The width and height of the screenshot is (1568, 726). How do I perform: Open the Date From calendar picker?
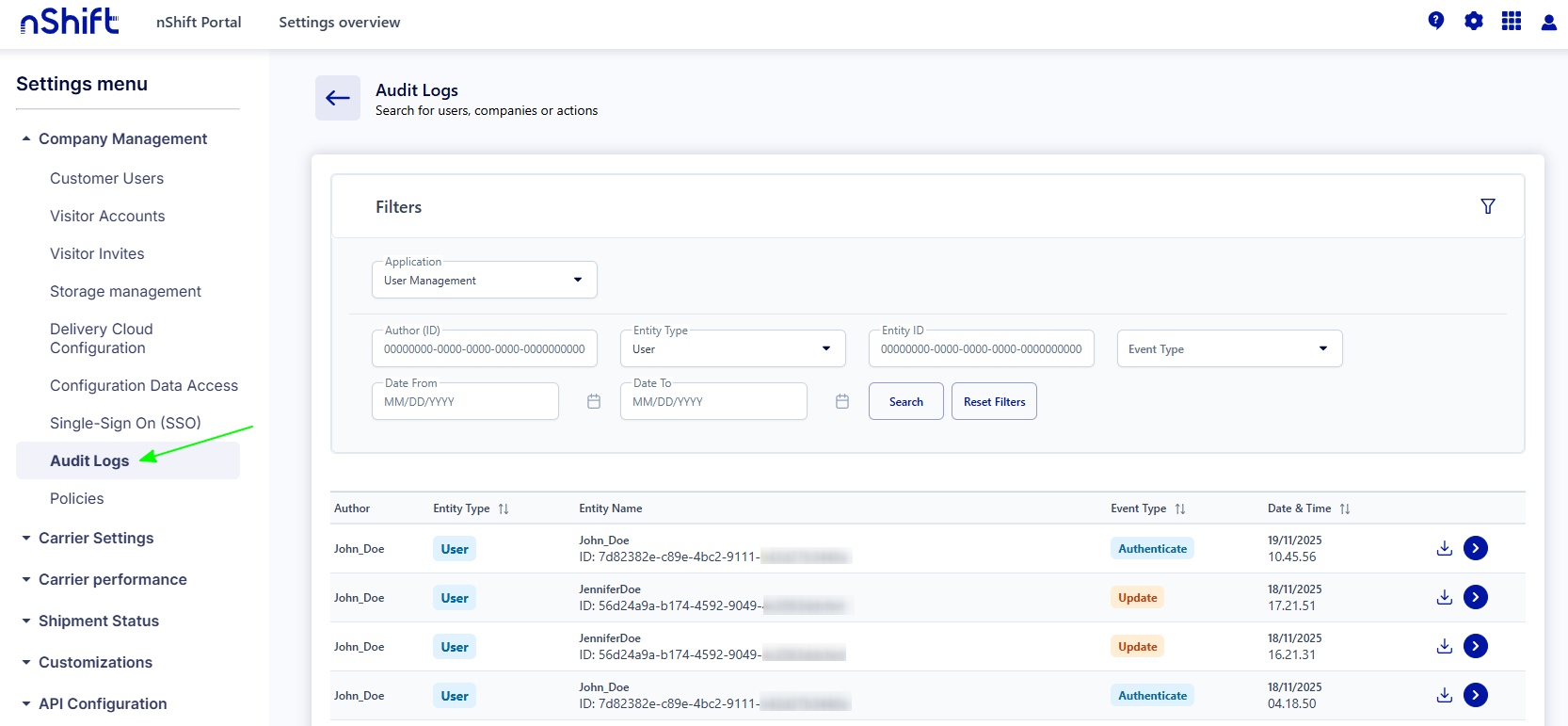point(594,402)
